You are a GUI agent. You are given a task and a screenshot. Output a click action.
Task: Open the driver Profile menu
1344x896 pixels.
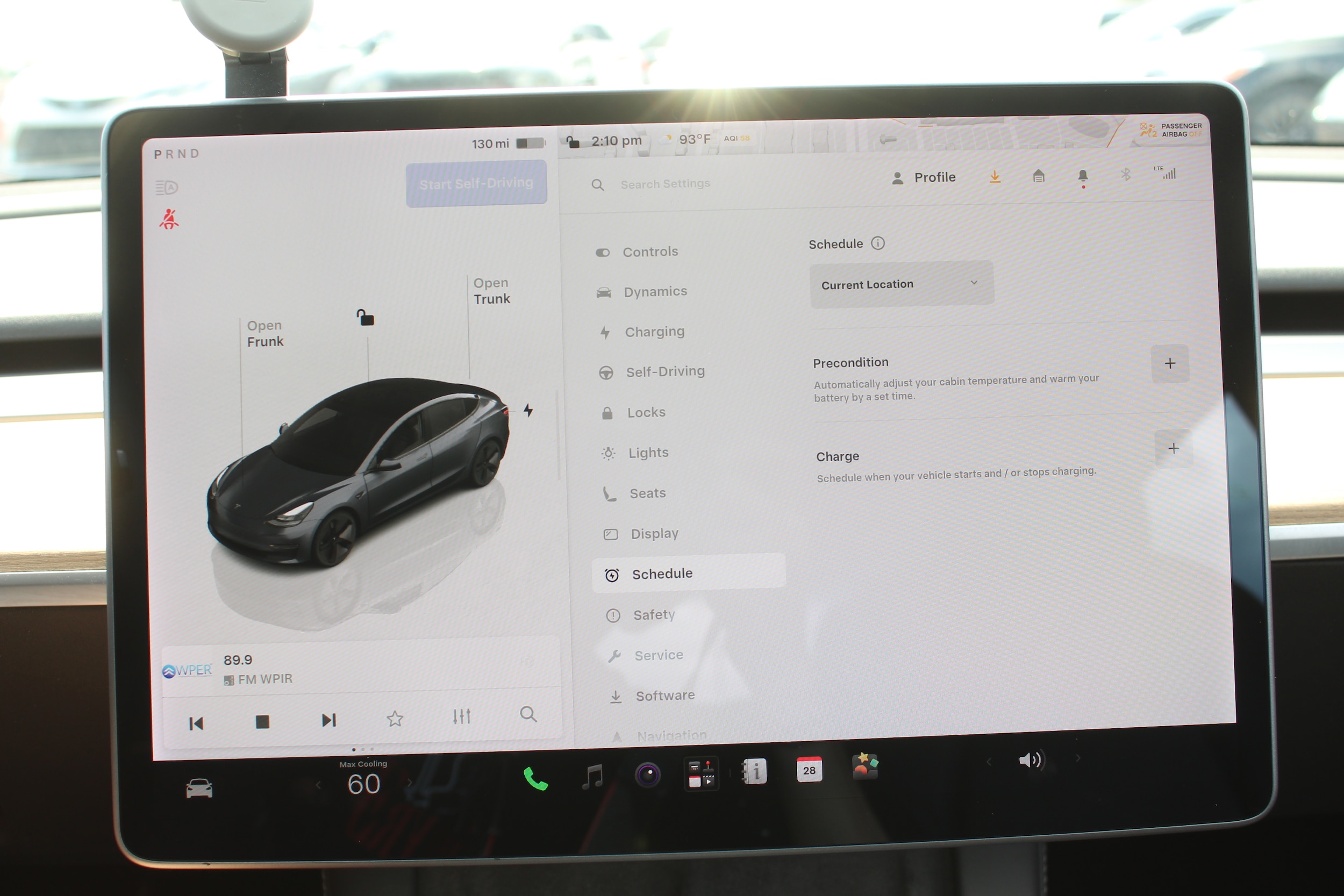(x=924, y=178)
